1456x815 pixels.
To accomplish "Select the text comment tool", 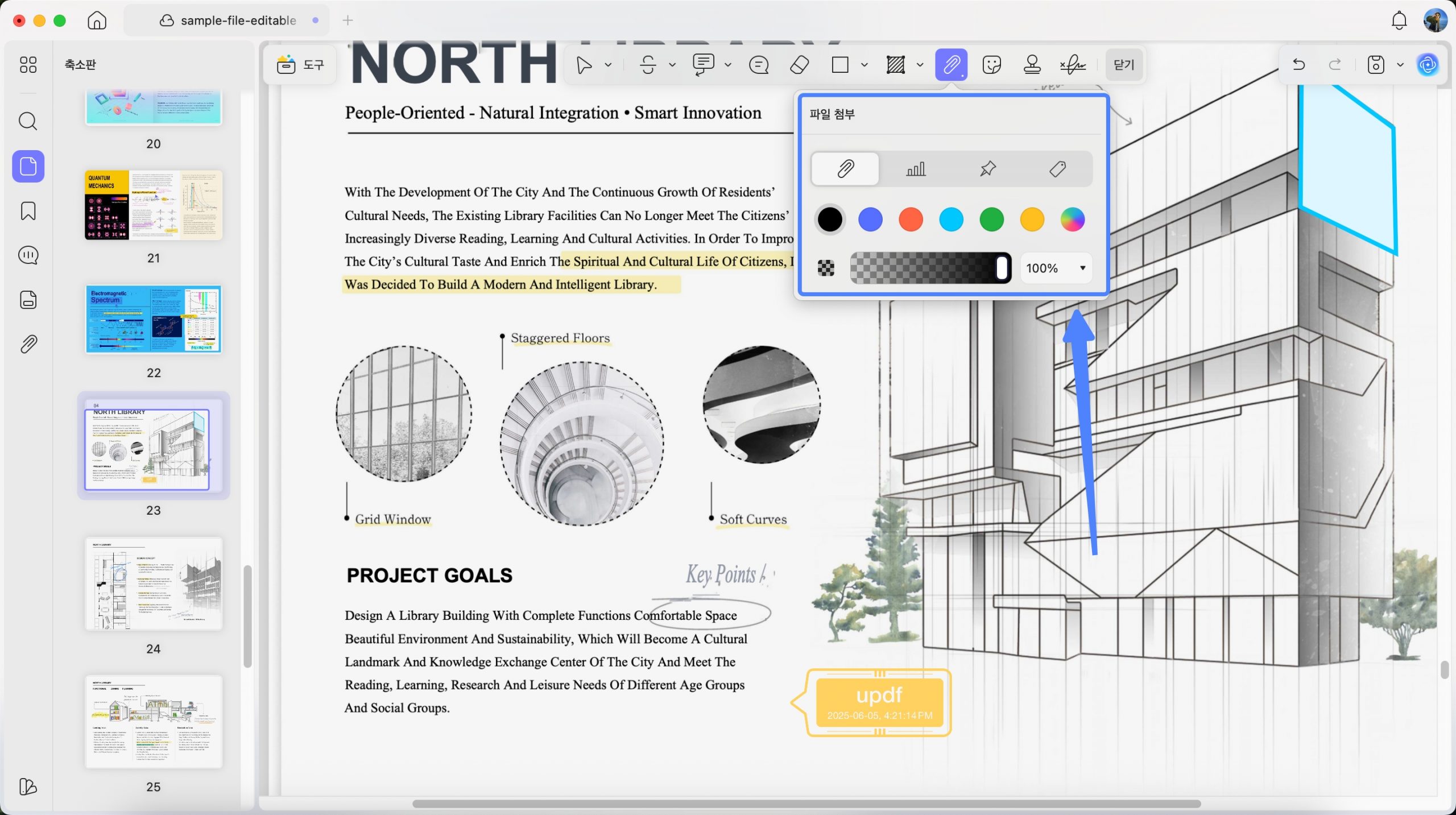I will pos(704,65).
